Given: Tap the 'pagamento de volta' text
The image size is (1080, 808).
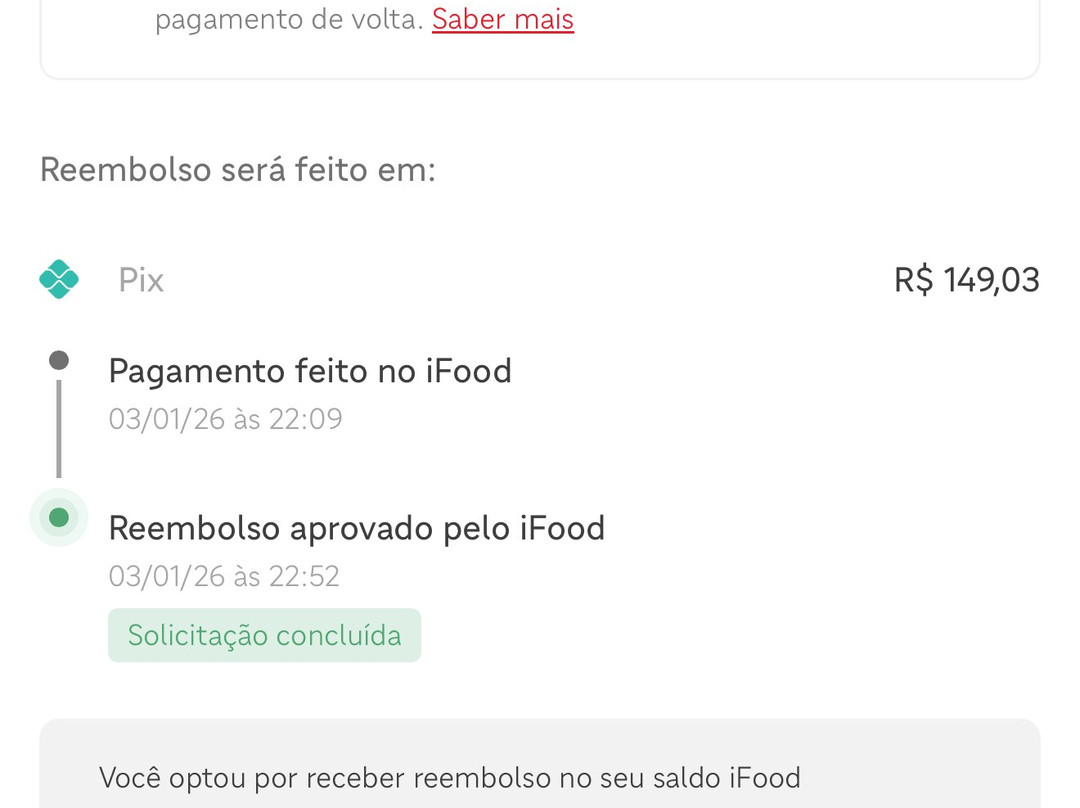Looking at the screenshot, I should point(289,19).
